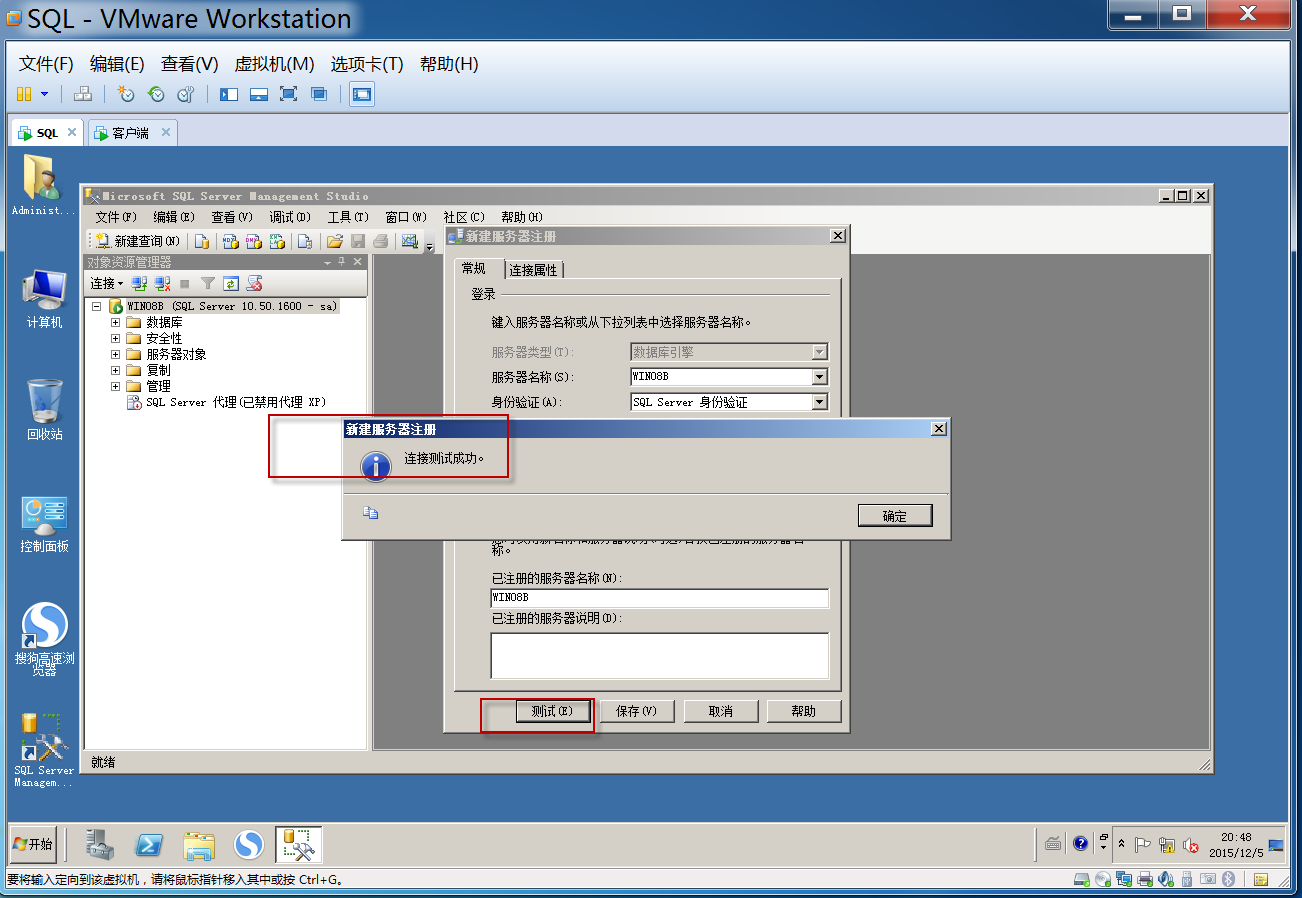This screenshot has width=1302, height=898.
Task: Click VMware snapshot manager icon
Action: point(186,94)
